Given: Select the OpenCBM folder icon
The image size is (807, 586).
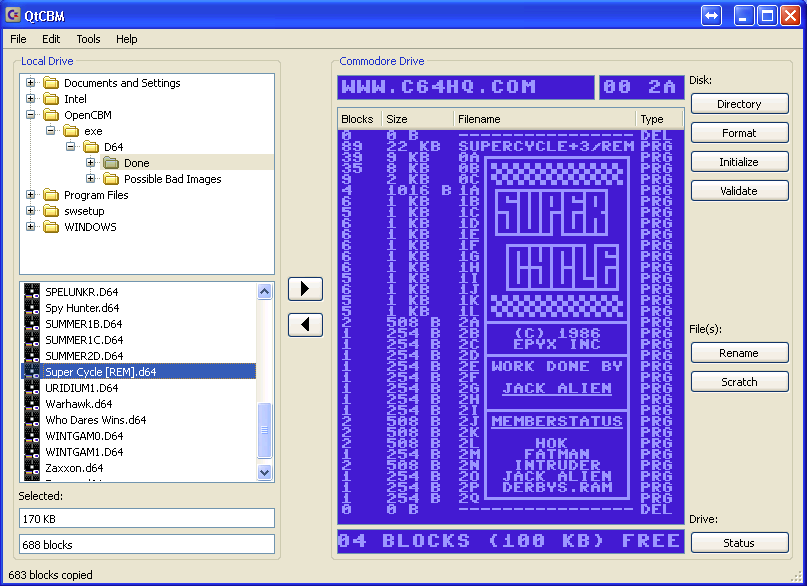Looking at the screenshot, I should click(51, 115).
